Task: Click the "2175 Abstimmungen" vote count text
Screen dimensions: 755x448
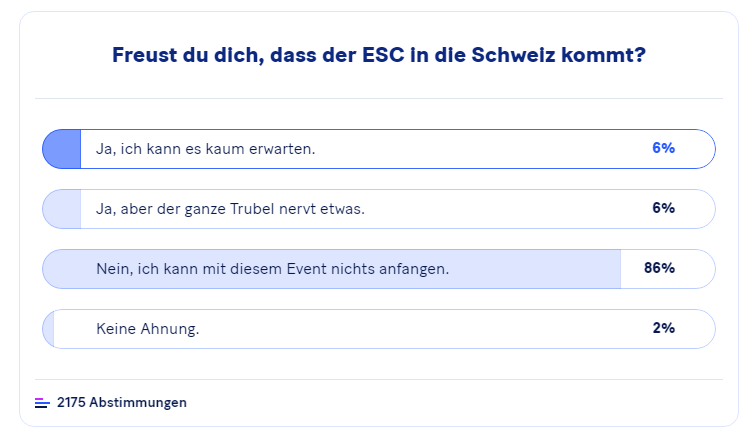Action: tap(121, 403)
